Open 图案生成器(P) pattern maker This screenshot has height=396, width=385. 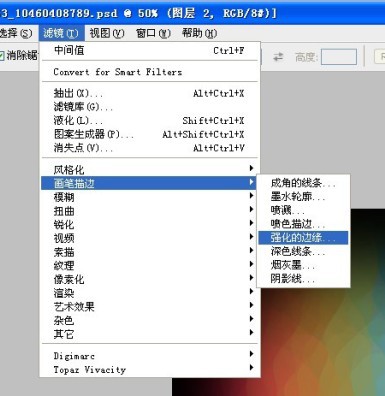tap(149, 134)
